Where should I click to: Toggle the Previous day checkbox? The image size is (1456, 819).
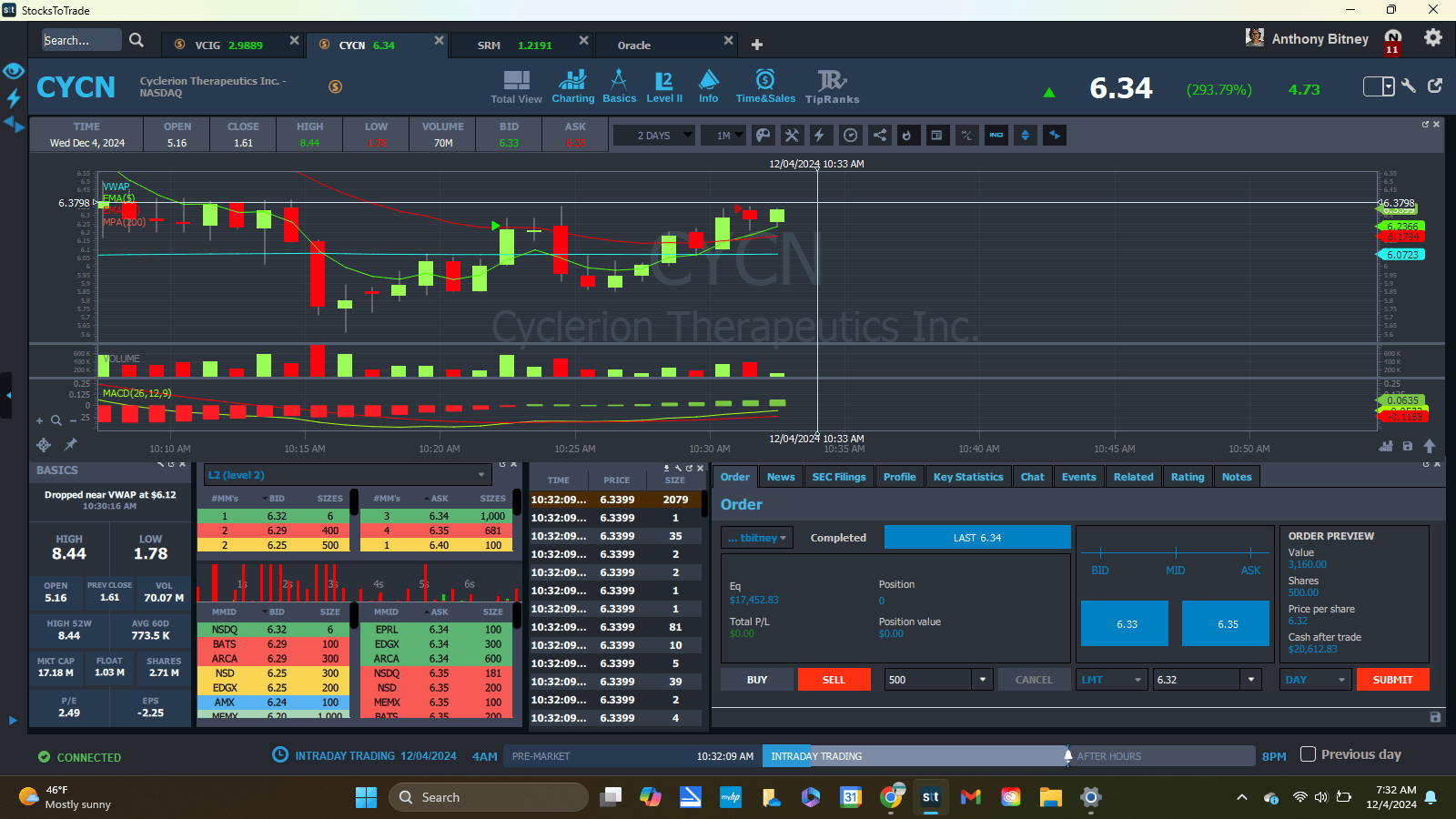(1309, 754)
